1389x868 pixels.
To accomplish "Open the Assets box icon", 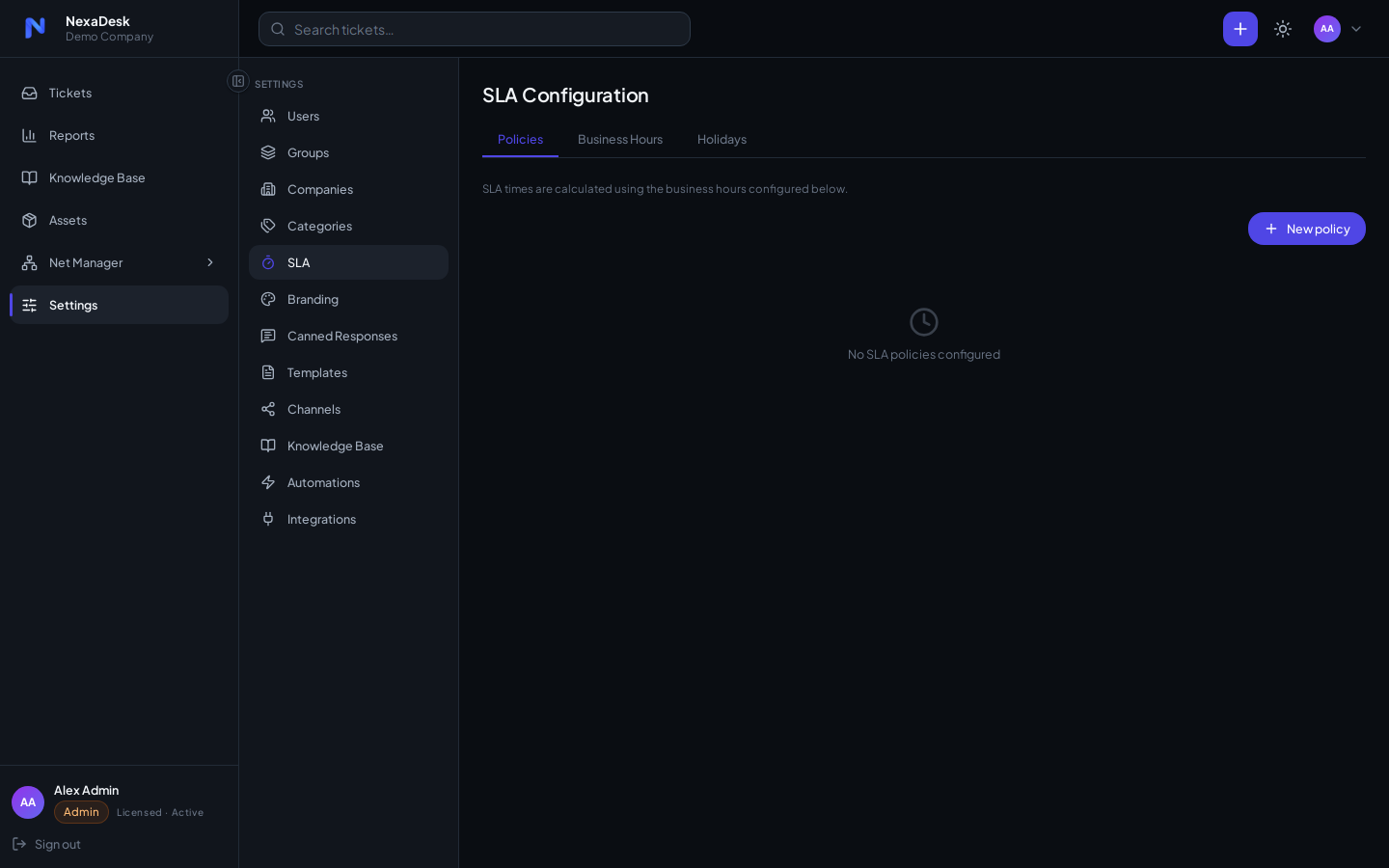I will pos(30,220).
